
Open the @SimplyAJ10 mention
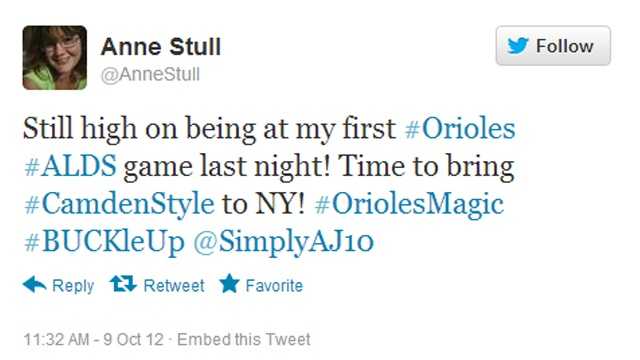[283, 242]
